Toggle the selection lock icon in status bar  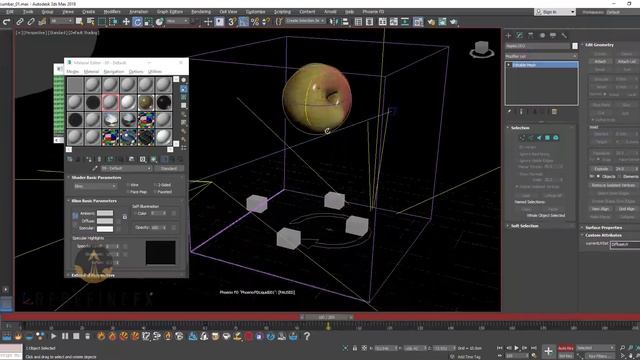point(355,348)
